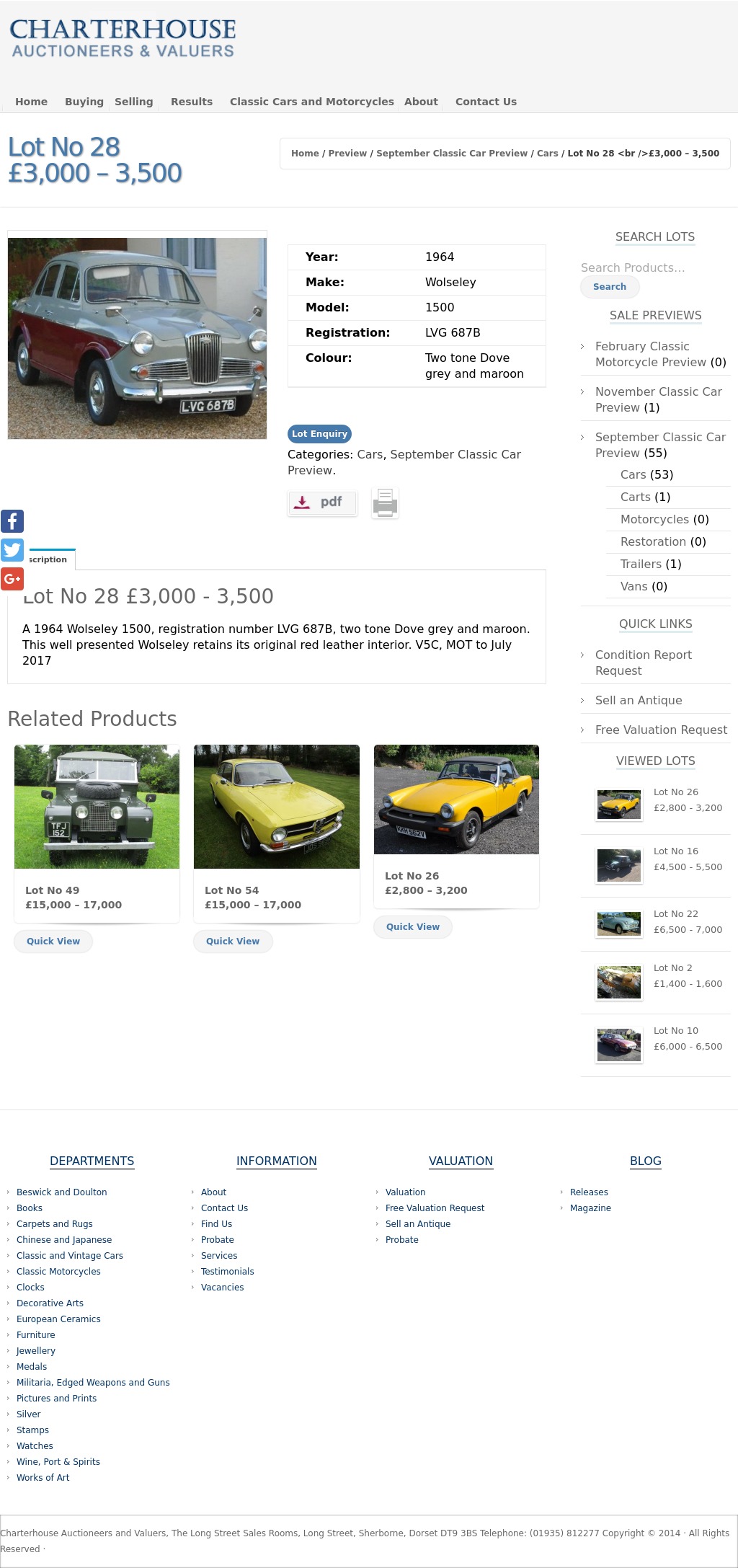Open the Lot No 49 Land Rover image

(97, 807)
